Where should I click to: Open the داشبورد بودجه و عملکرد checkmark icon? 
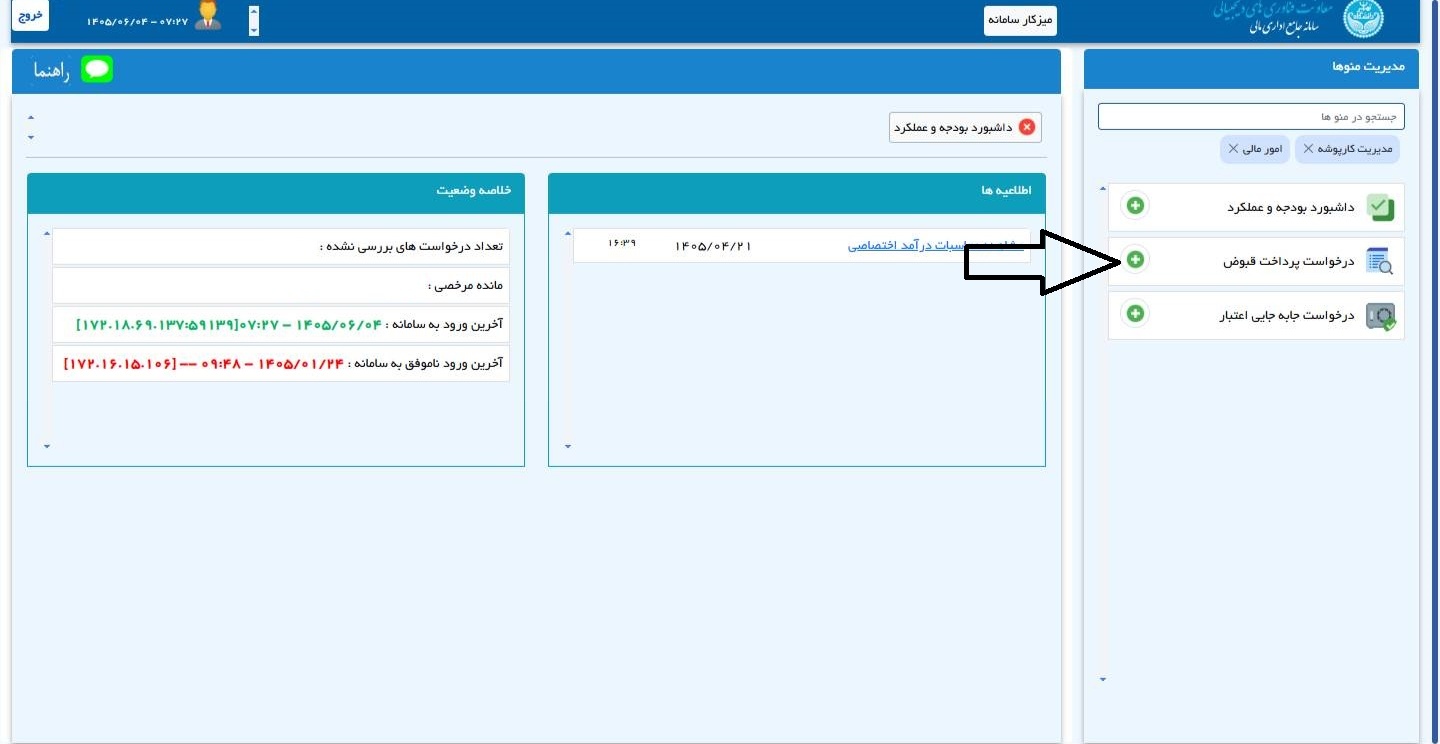(1380, 207)
